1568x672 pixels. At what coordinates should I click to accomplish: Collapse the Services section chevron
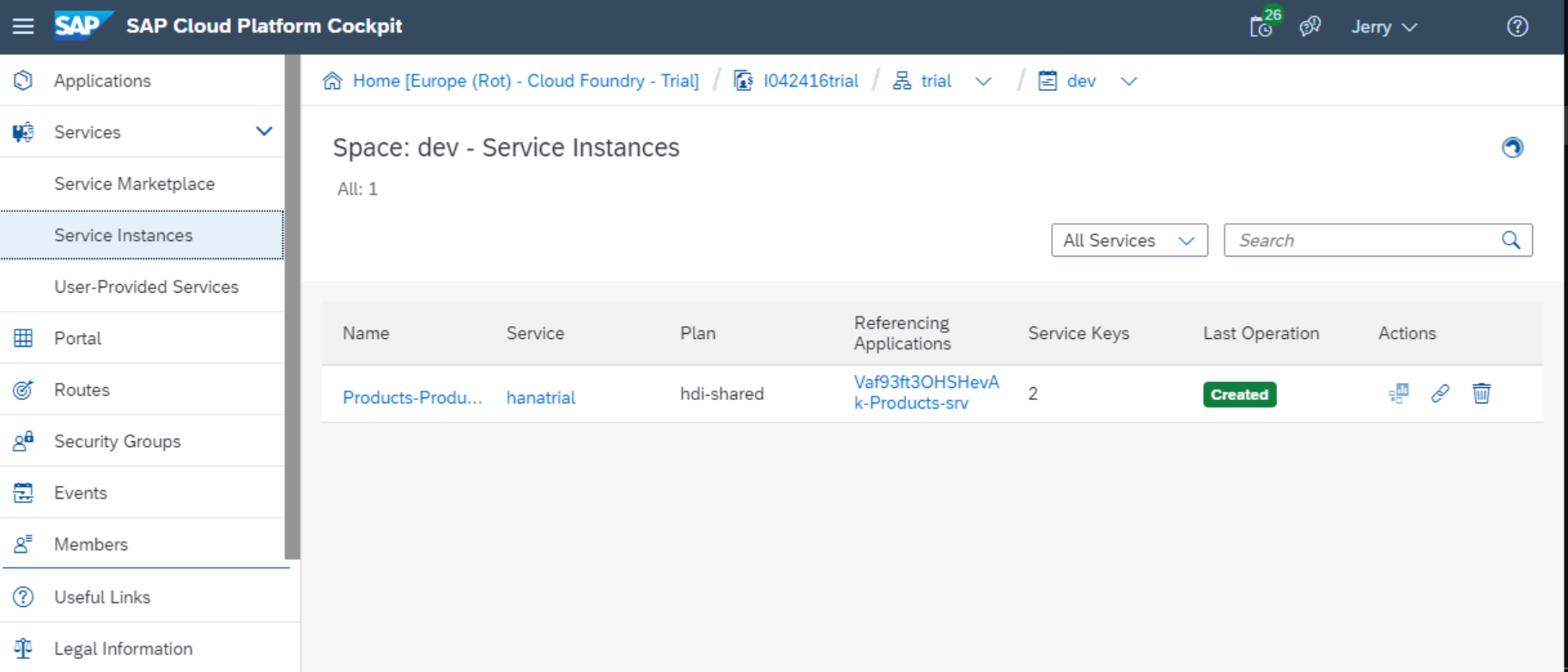[264, 131]
